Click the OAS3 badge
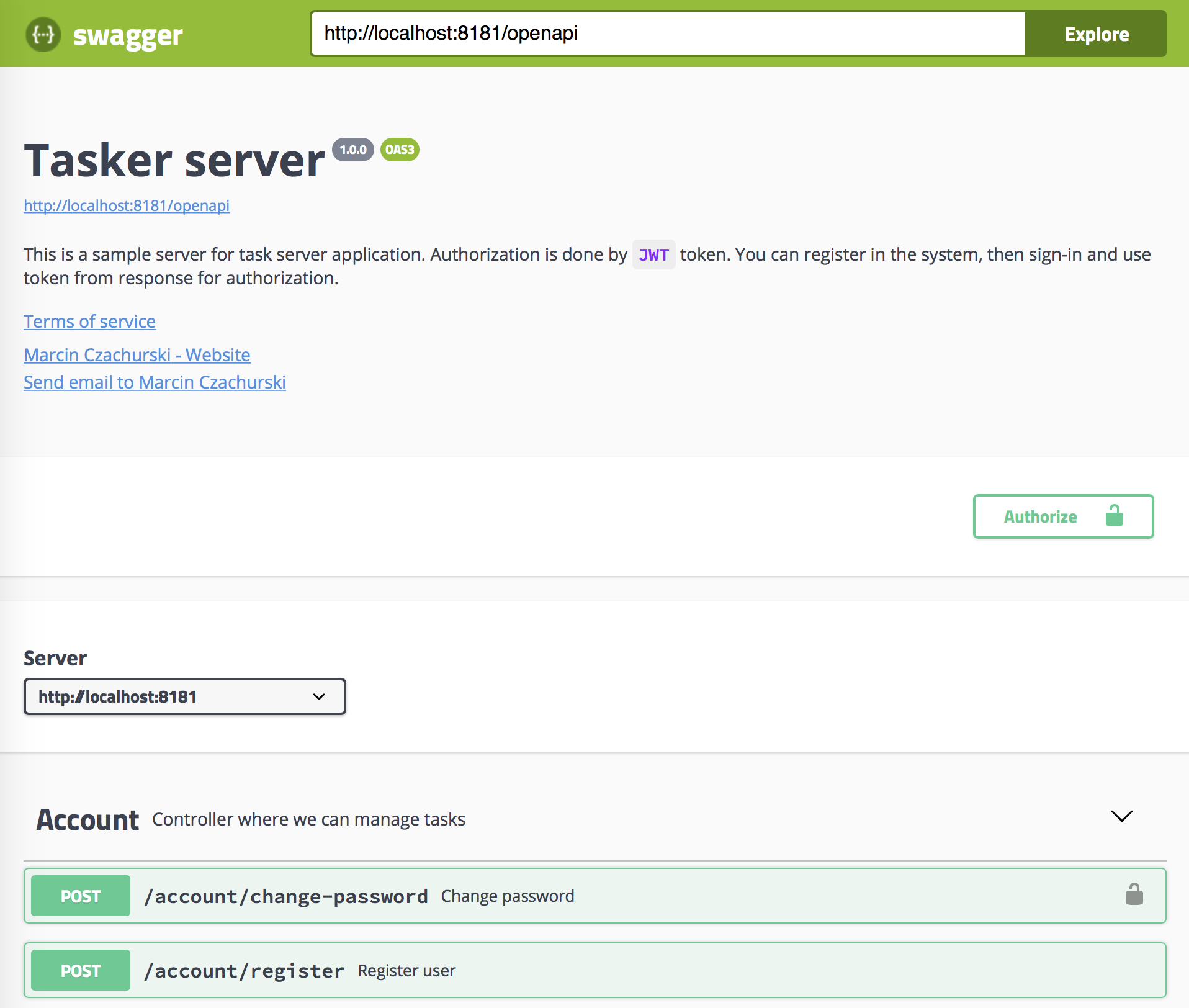The width and height of the screenshot is (1189, 1008). [x=400, y=150]
